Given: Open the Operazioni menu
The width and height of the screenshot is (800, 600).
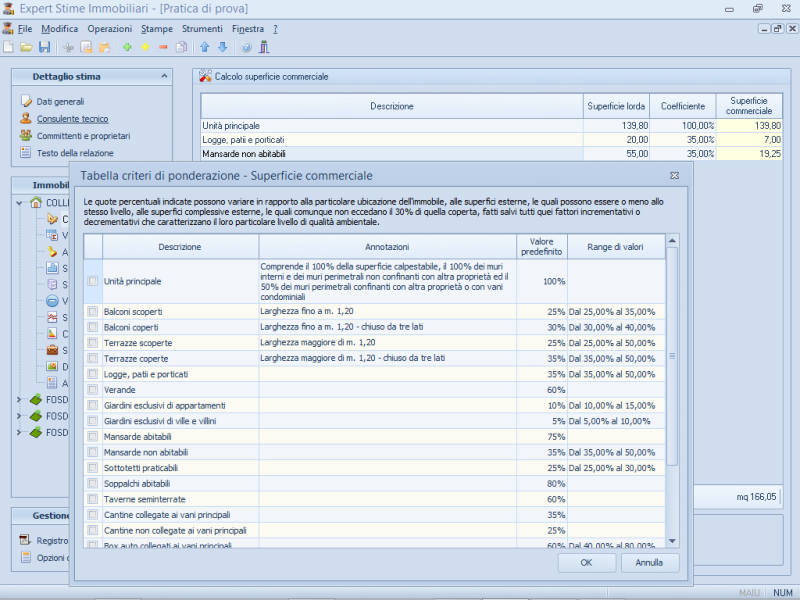Looking at the screenshot, I should click(110, 29).
